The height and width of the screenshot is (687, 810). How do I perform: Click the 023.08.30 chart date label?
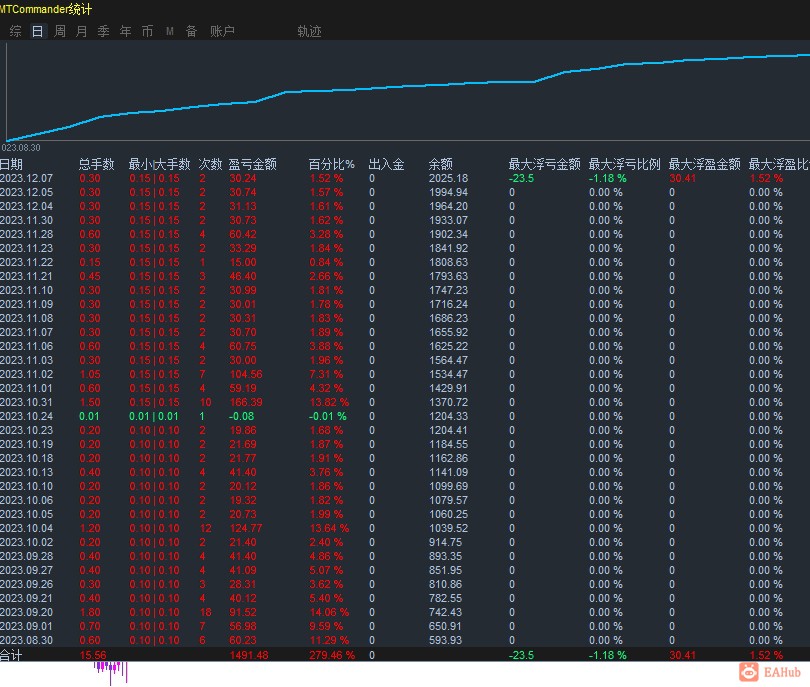pyautogui.click(x=21, y=148)
